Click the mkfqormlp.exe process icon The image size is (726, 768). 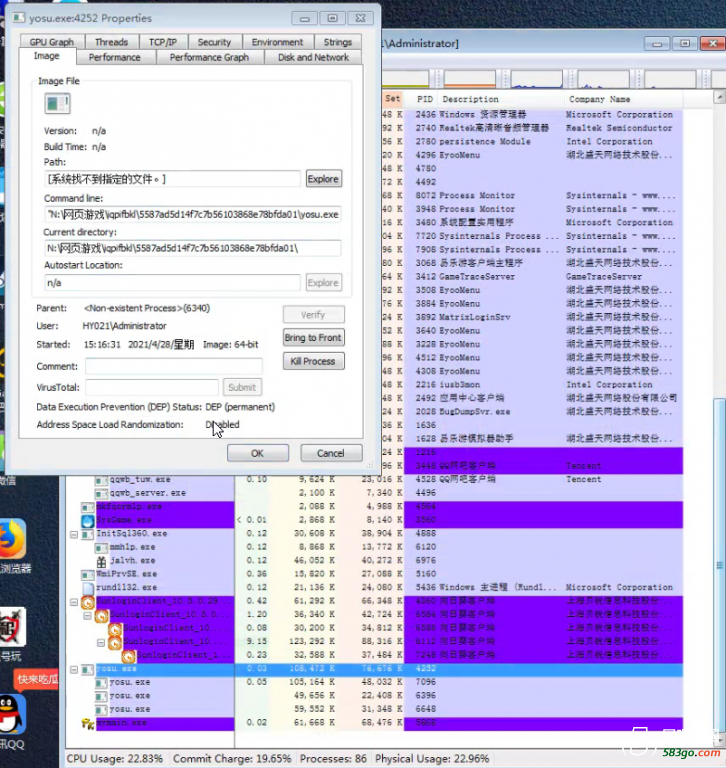pos(88,507)
